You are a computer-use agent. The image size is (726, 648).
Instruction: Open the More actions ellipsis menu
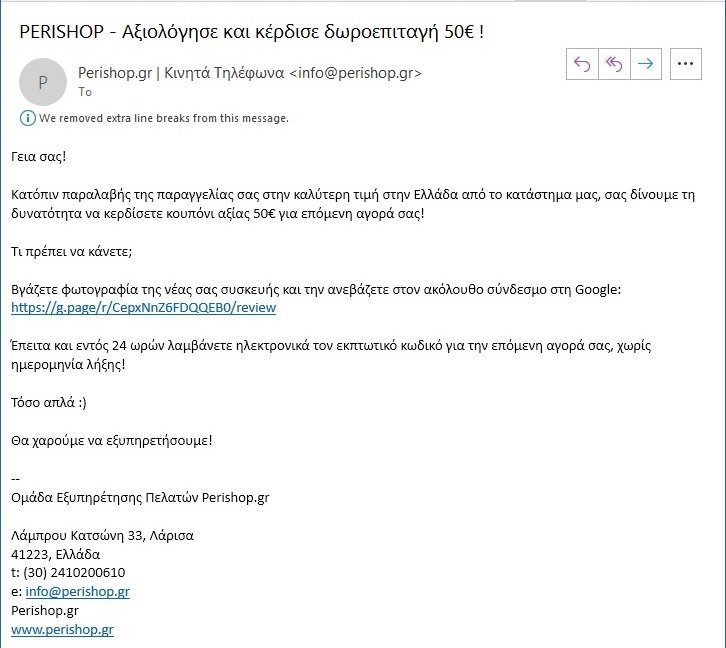tap(686, 64)
